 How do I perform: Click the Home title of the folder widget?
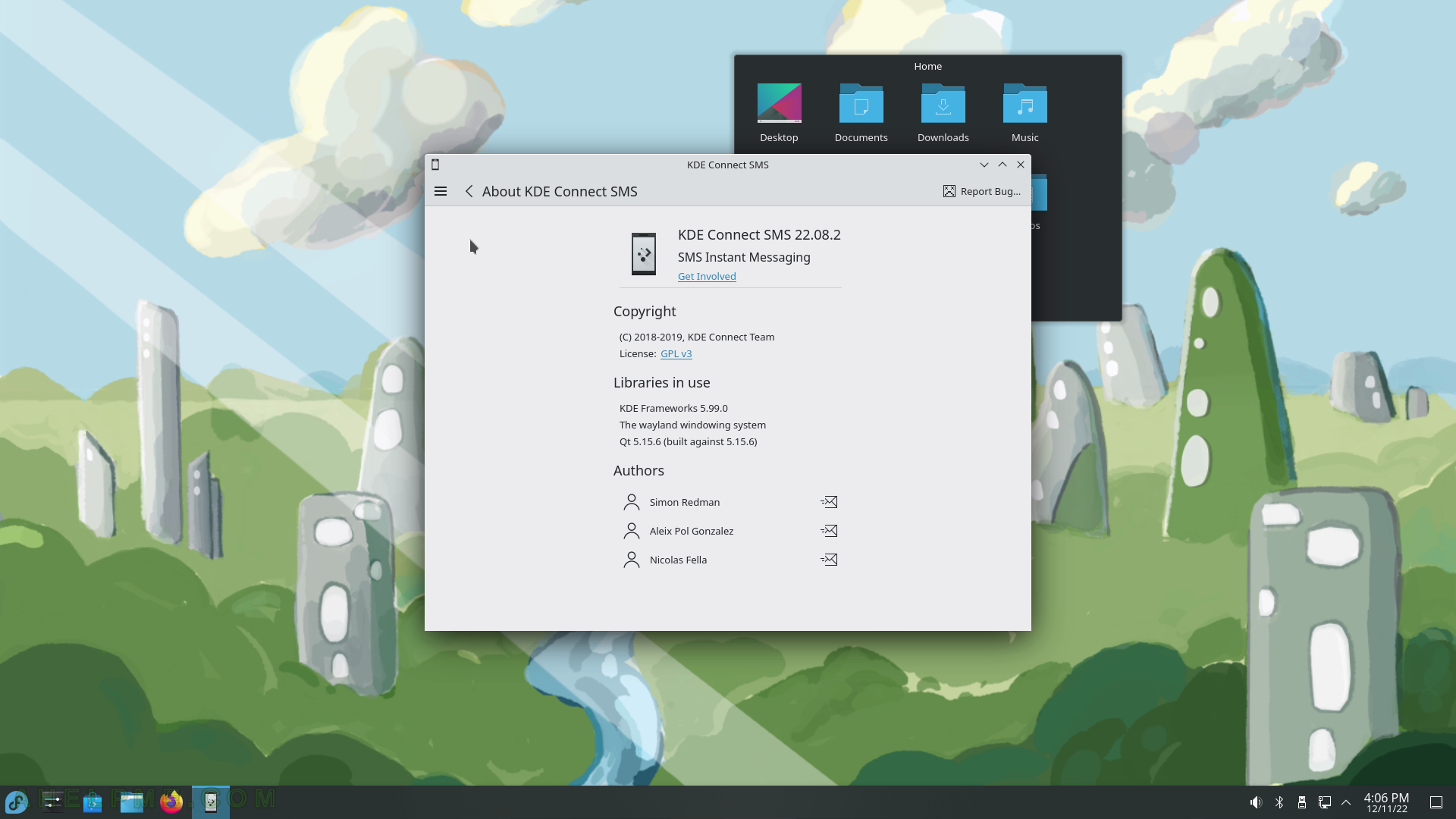pyautogui.click(x=927, y=66)
